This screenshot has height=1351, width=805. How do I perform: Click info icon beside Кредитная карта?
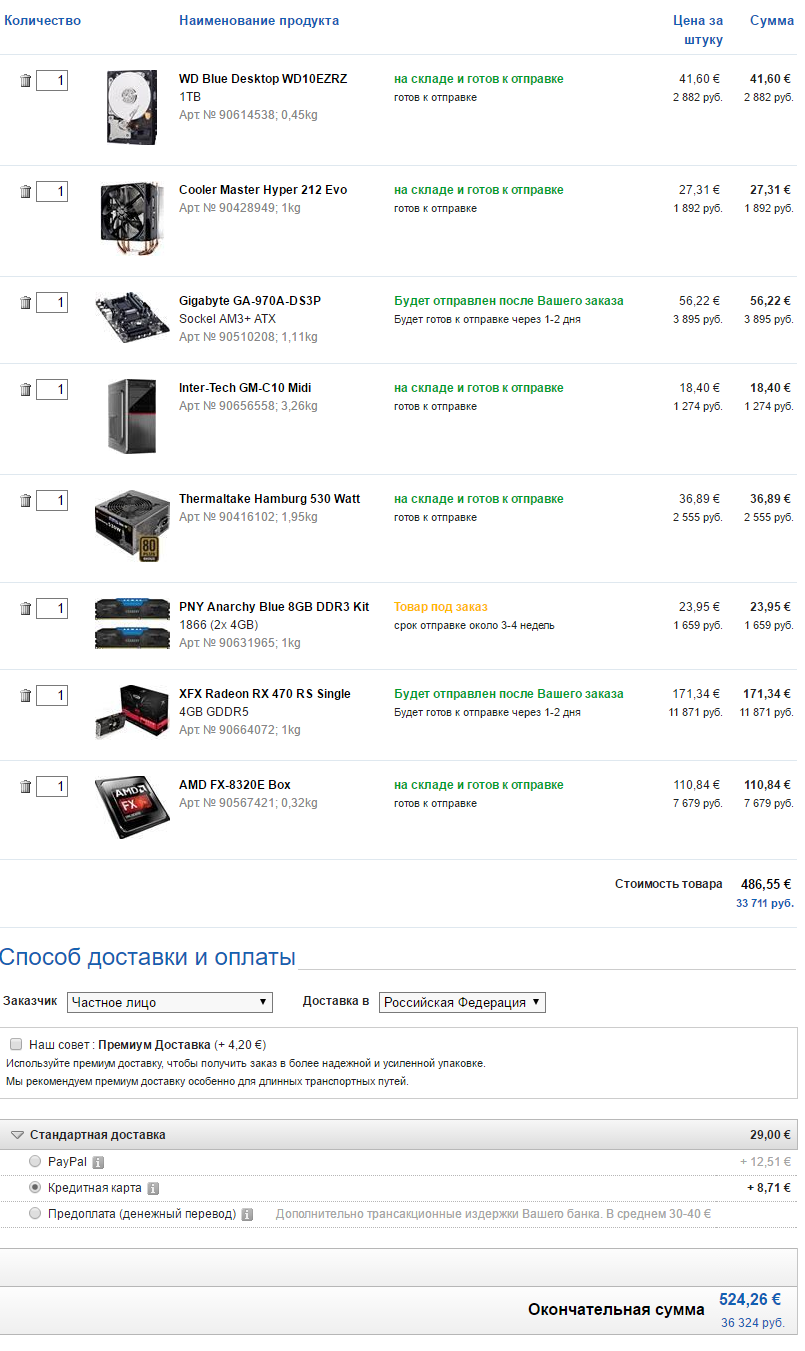click(x=153, y=1188)
